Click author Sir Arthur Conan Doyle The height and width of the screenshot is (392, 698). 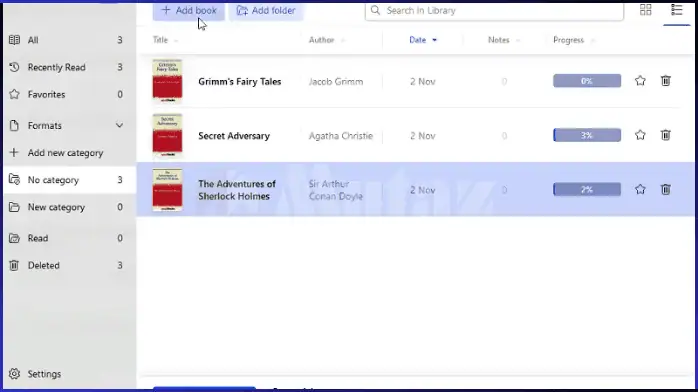click(x=336, y=190)
